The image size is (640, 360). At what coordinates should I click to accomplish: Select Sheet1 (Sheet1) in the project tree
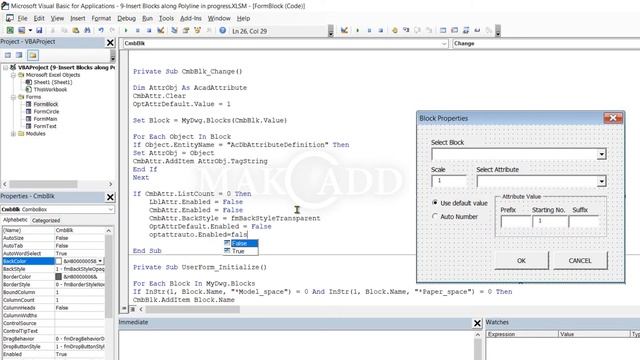click(x=53, y=82)
